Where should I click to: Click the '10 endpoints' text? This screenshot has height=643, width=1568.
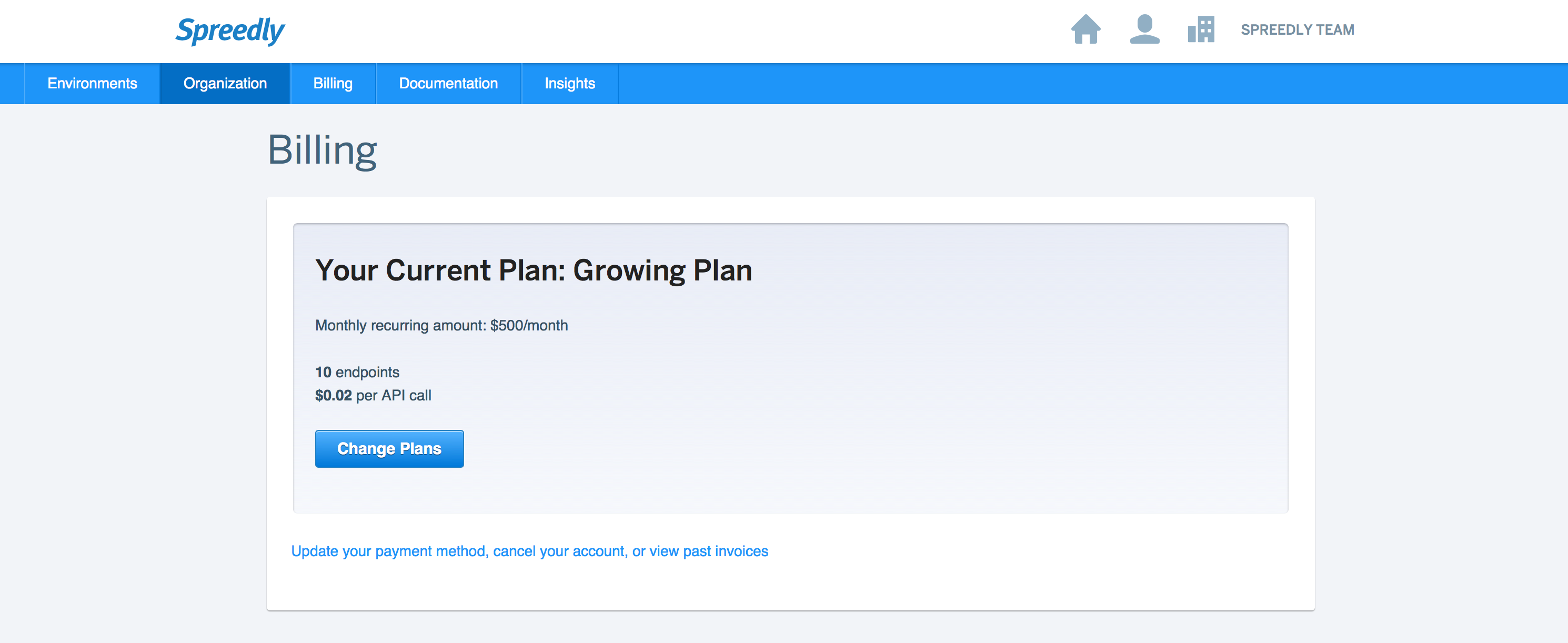(357, 372)
